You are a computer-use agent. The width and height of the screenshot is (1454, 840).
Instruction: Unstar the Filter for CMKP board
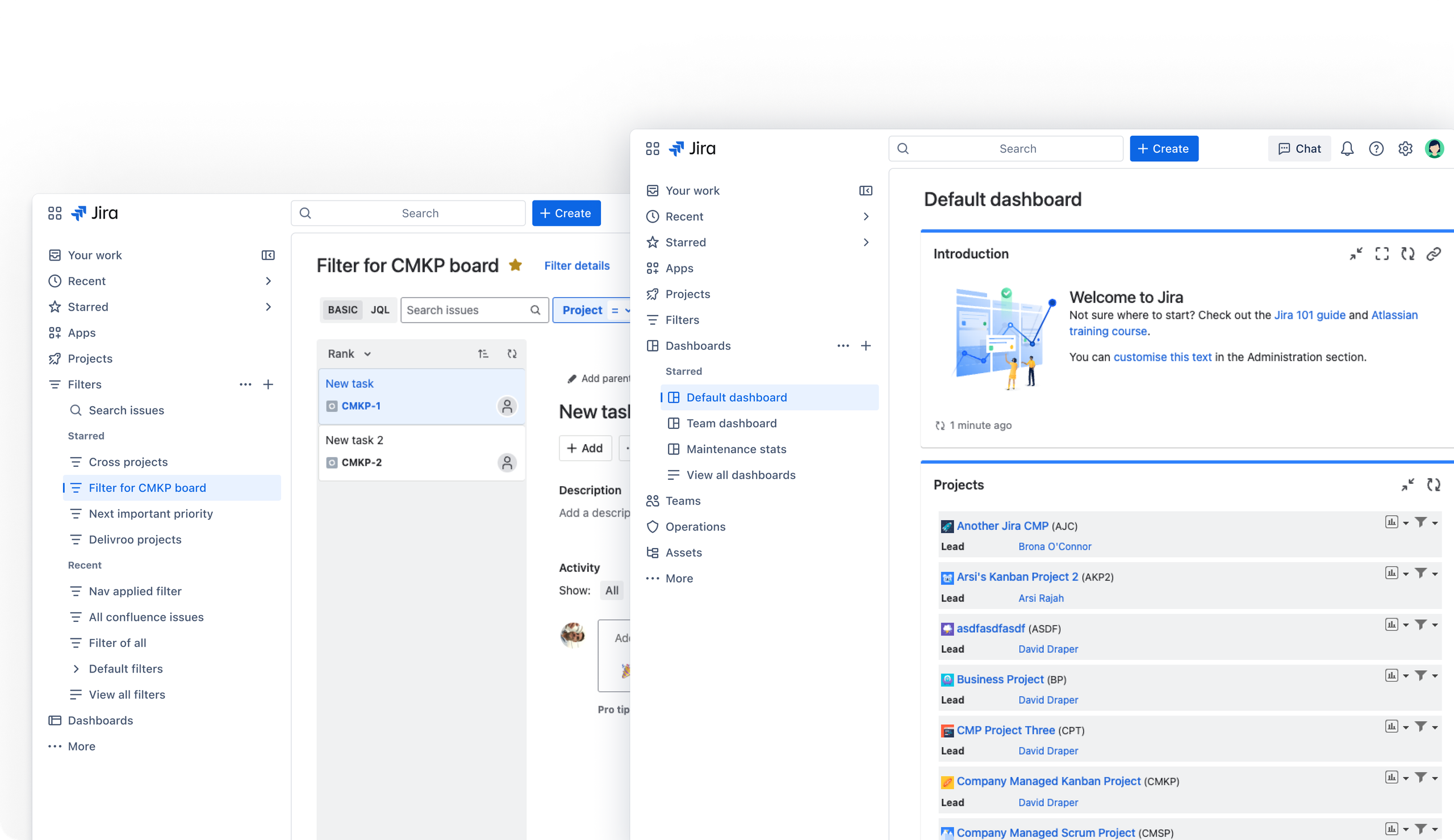[x=516, y=265]
